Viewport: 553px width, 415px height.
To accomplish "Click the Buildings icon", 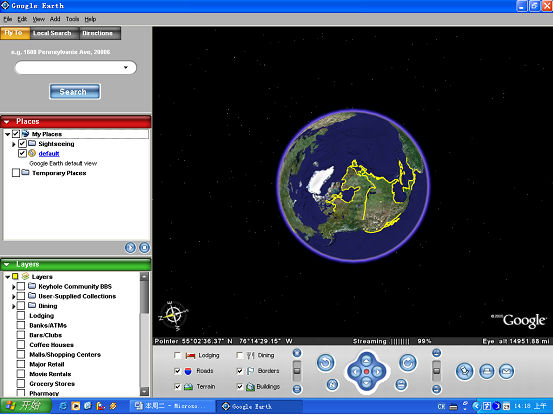I will tap(250, 387).
